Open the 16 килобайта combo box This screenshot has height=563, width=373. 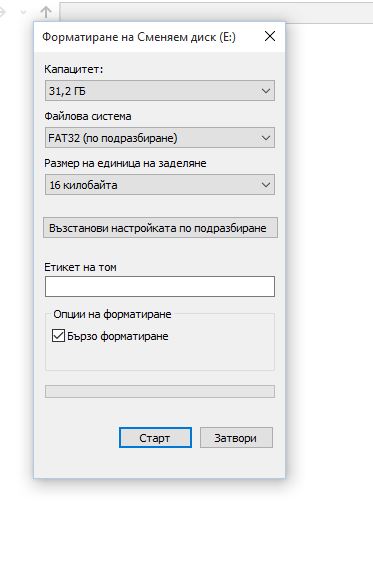pos(160,185)
